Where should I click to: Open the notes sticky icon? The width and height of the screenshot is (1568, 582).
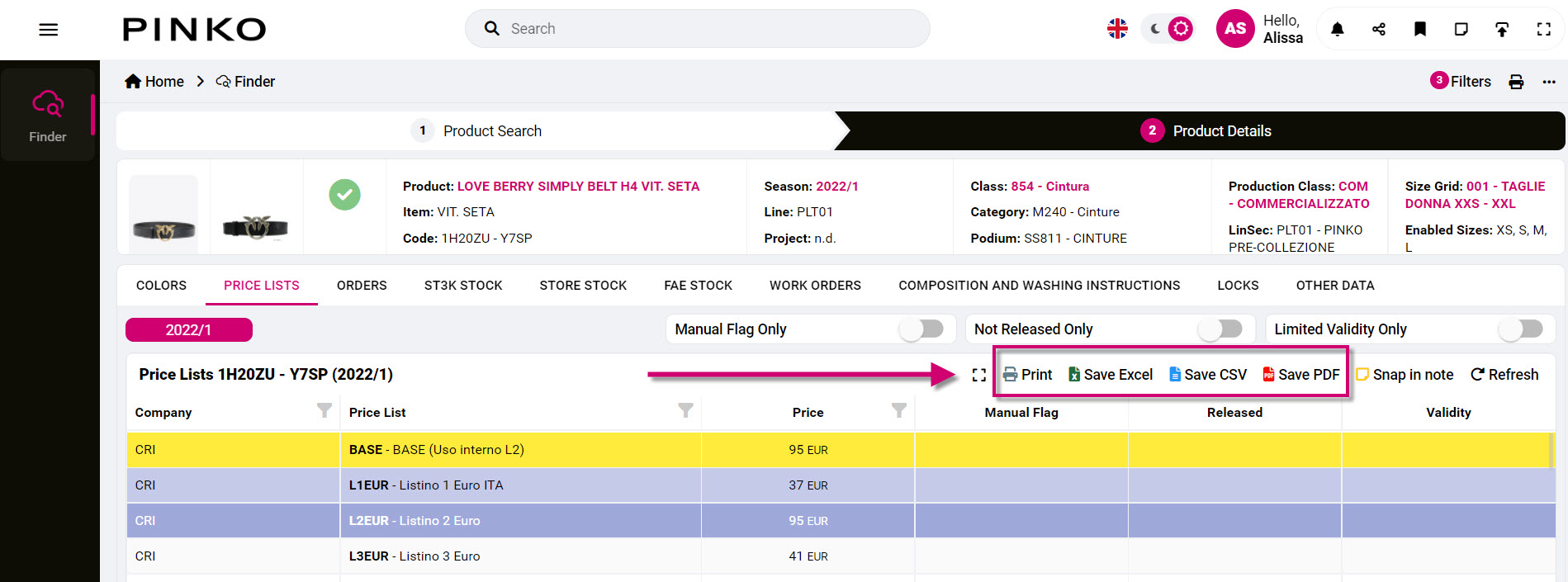1461,30
